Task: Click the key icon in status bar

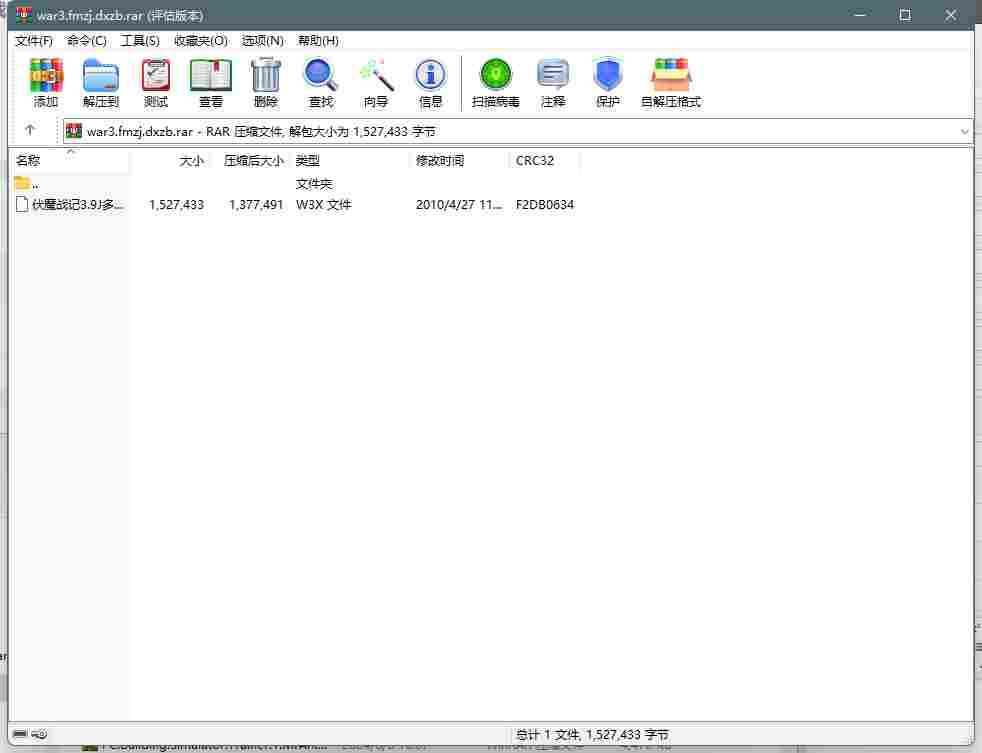Action: click(39, 734)
